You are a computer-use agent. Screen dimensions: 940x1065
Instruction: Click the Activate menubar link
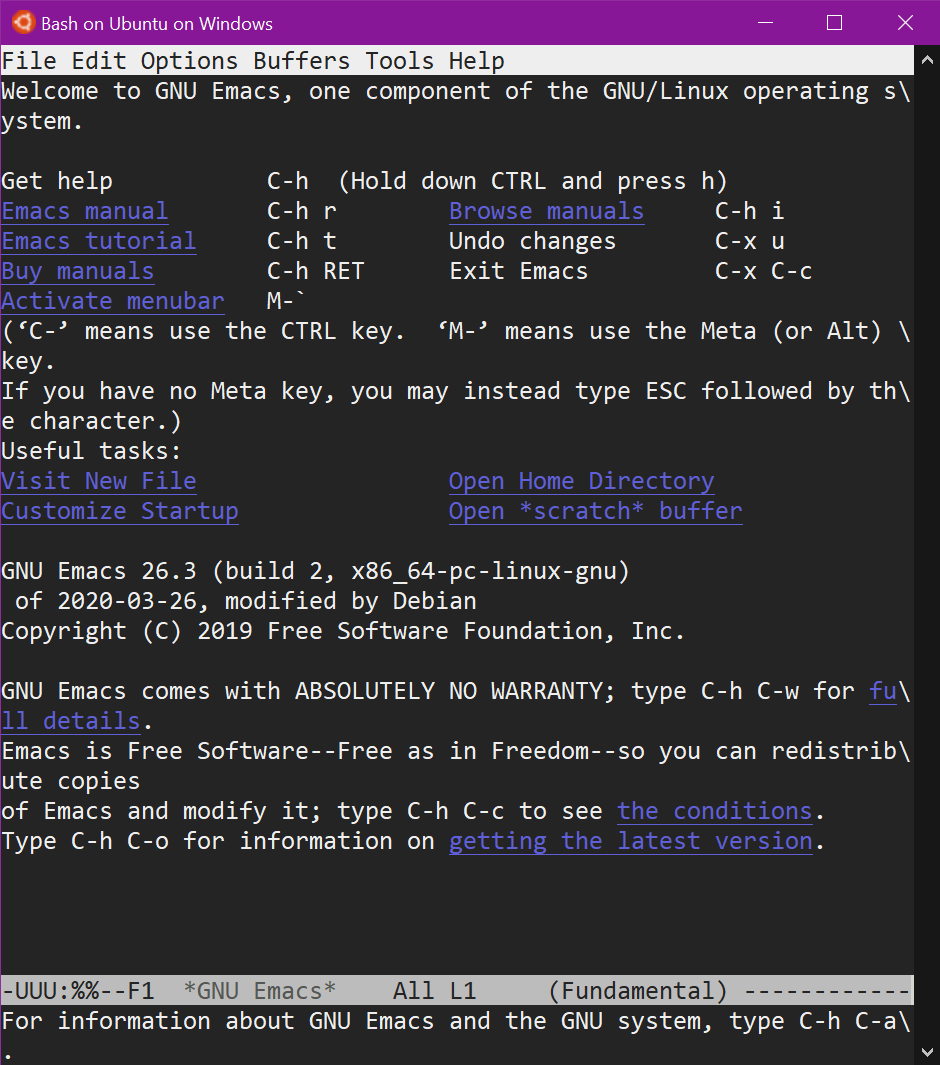tap(113, 301)
